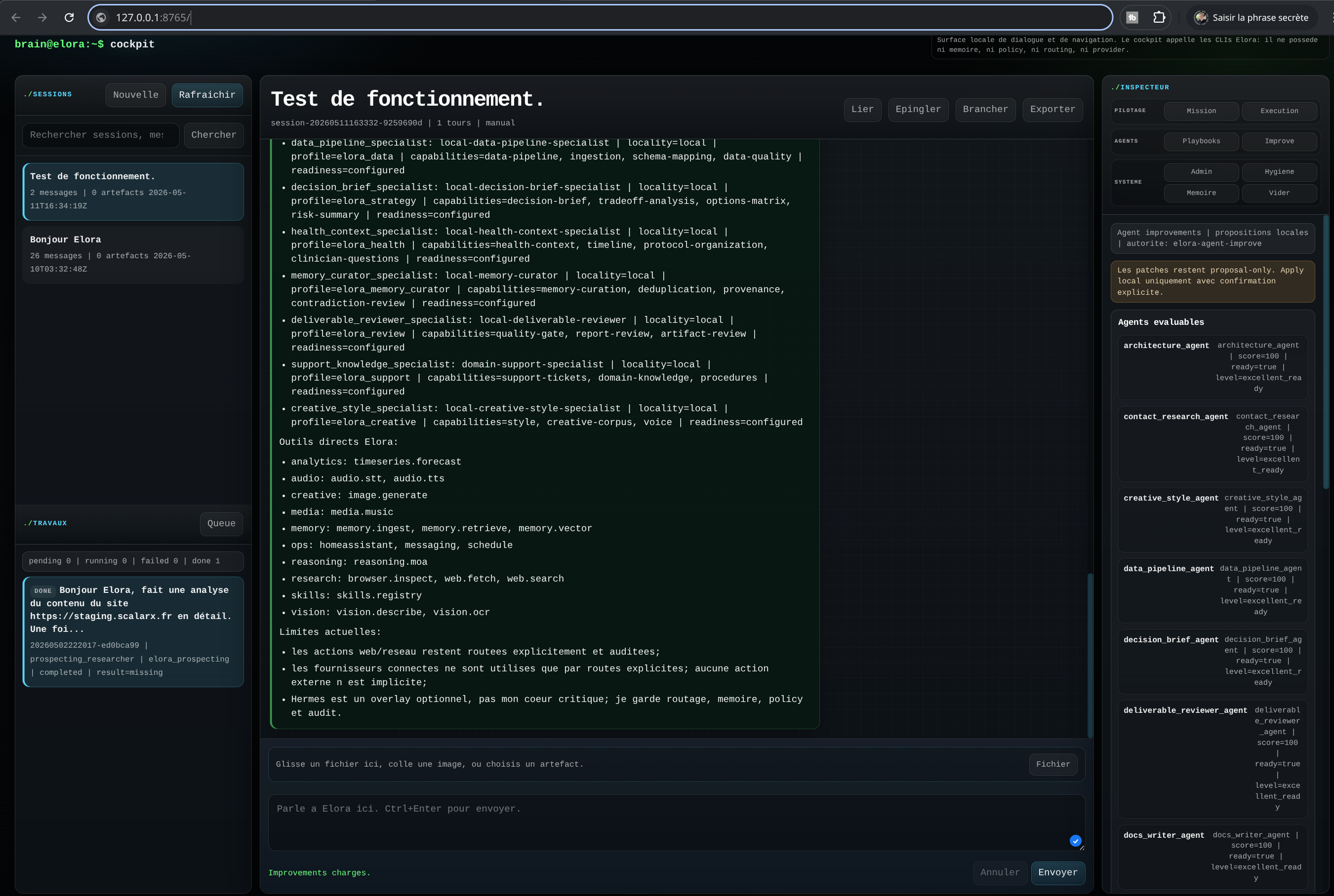1334x896 pixels.
Task: Open the profile avatar 'Saisir la phrase secrète'
Action: click(x=1251, y=18)
